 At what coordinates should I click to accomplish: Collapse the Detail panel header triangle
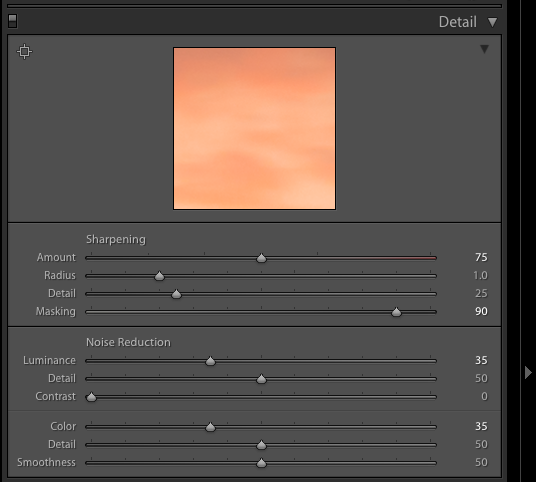[x=493, y=23]
